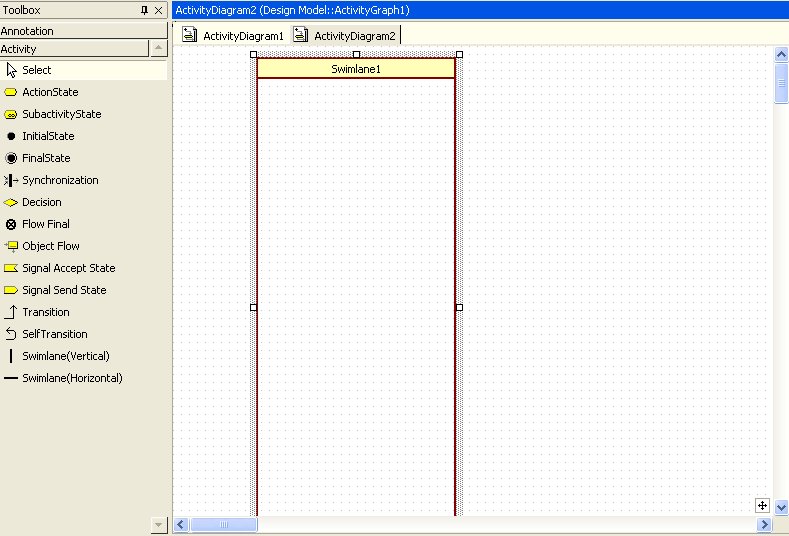Open the Annotation toolbox category

pos(83,31)
